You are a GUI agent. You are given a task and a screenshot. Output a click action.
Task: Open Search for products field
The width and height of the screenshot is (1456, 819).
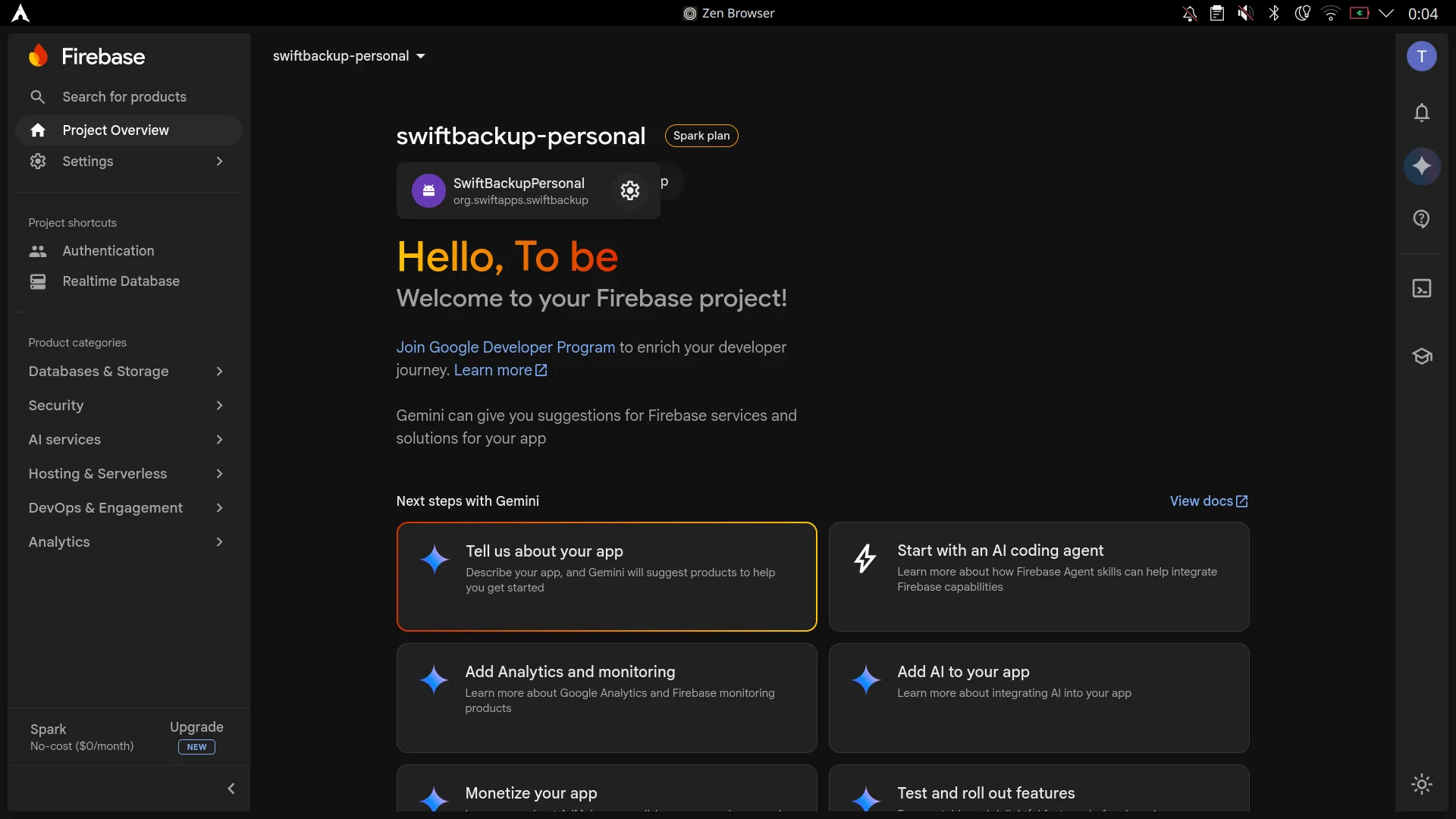[x=129, y=97]
